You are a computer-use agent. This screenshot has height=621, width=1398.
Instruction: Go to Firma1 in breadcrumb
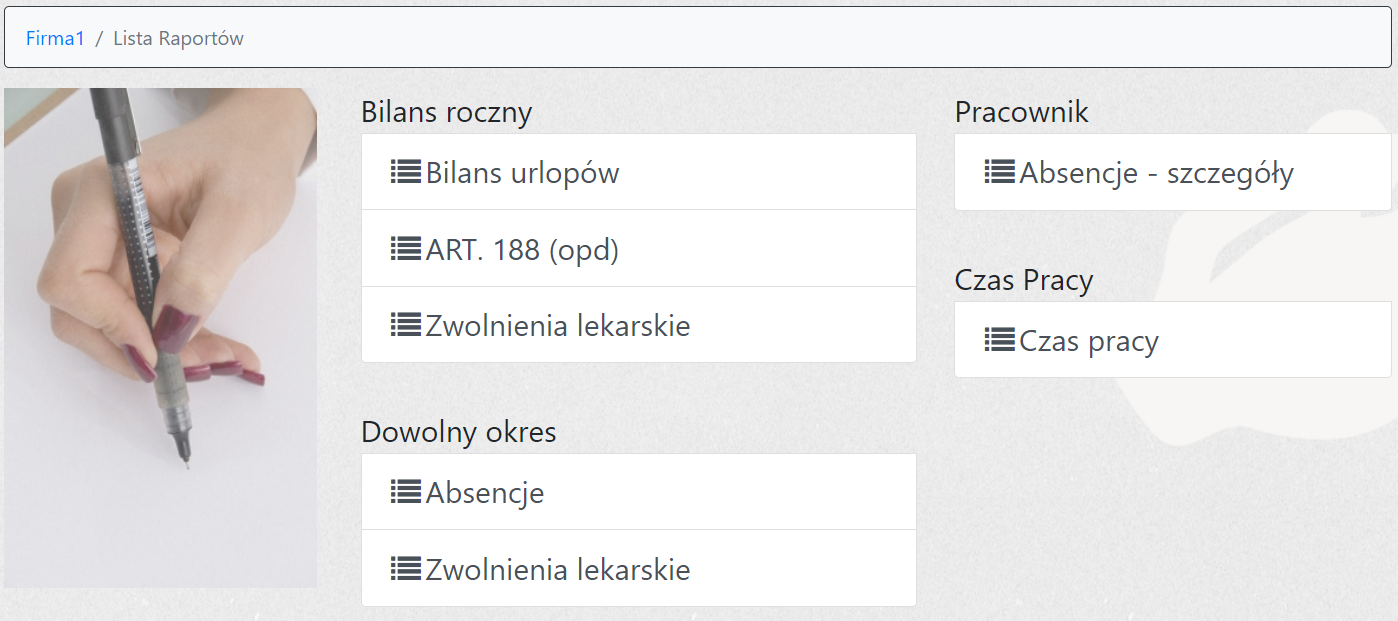coord(55,39)
